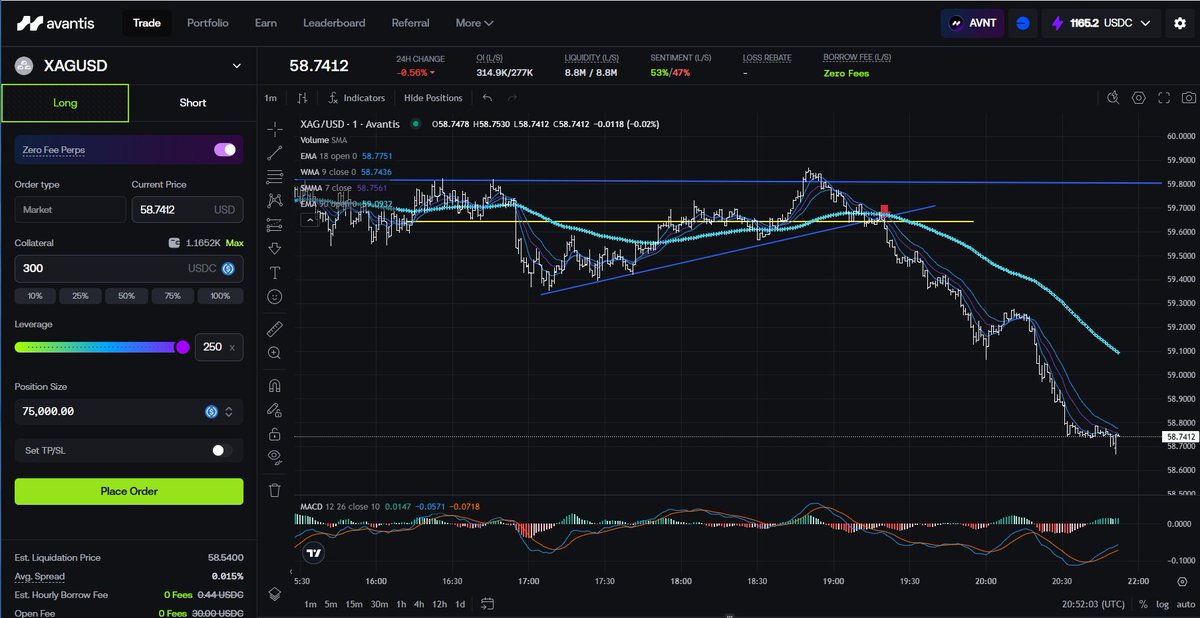Viewport: 1200px width, 618px height.
Task: Open the Indicators dialog
Action: point(356,98)
